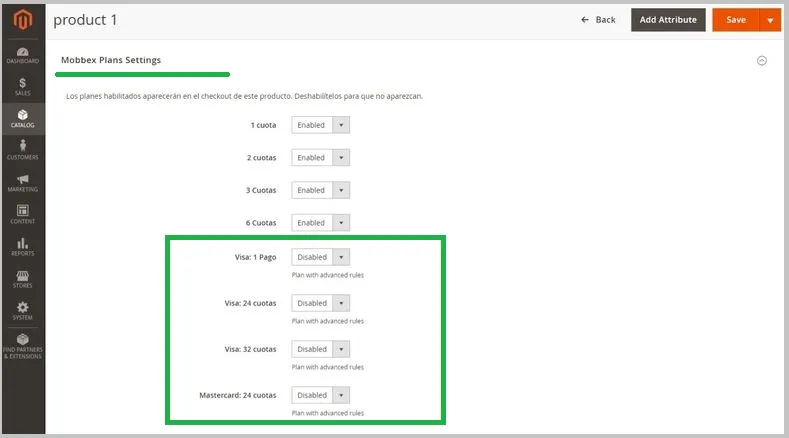Open the Customers sidebar menu
This screenshot has height=438, width=789.
click(x=23, y=151)
